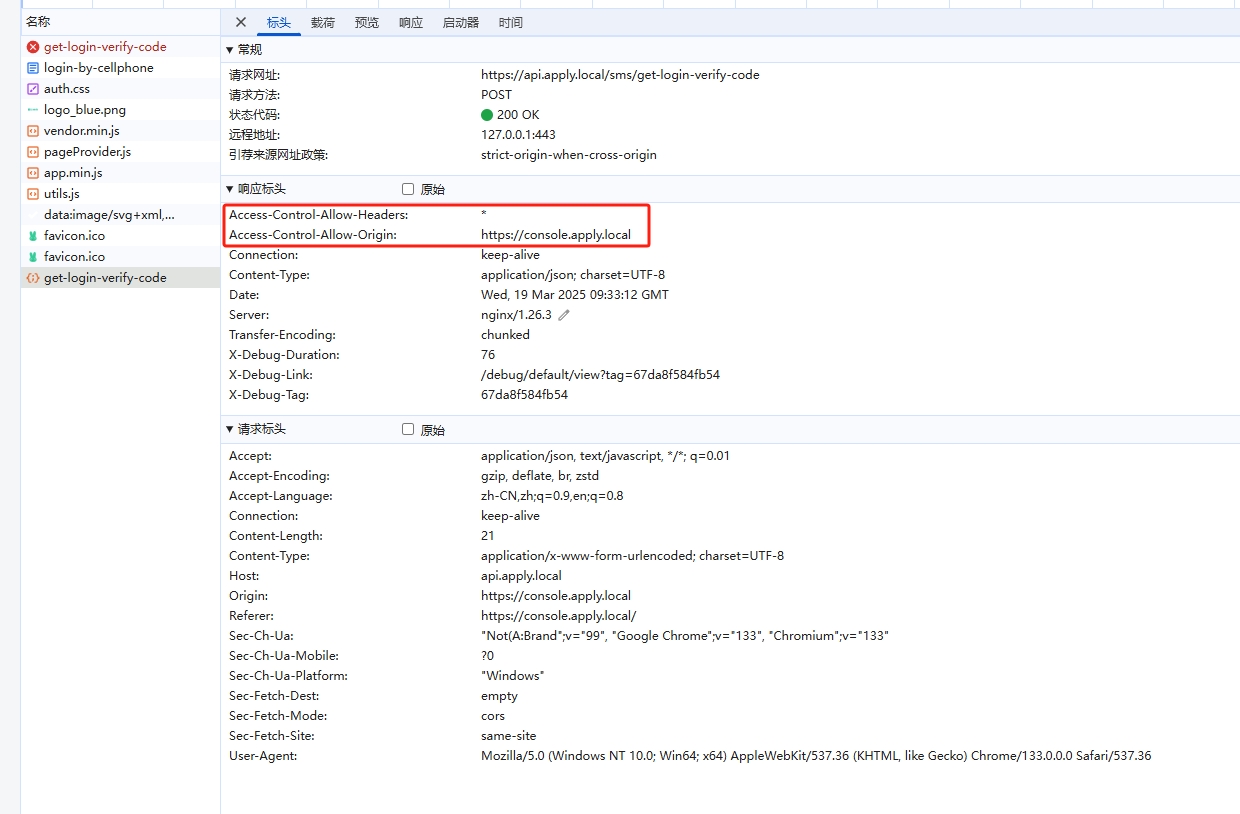This screenshot has width=1240, height=814.
Task: Click the edit pencil icon next to nginx/1.26.3
Action: 564,315
